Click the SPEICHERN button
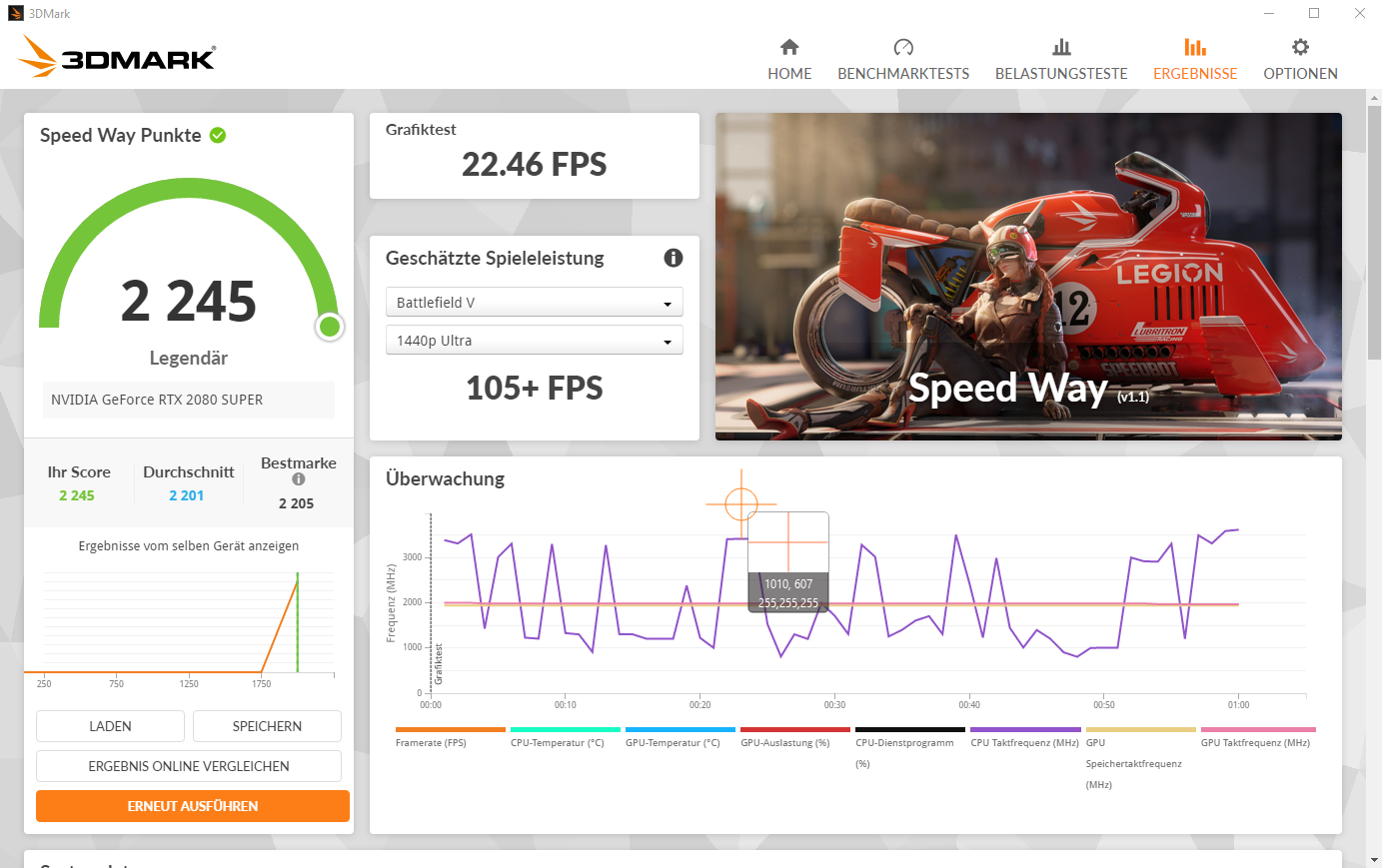The width and height of the screenshot is (1382, 868). click(x=267, y=726)
